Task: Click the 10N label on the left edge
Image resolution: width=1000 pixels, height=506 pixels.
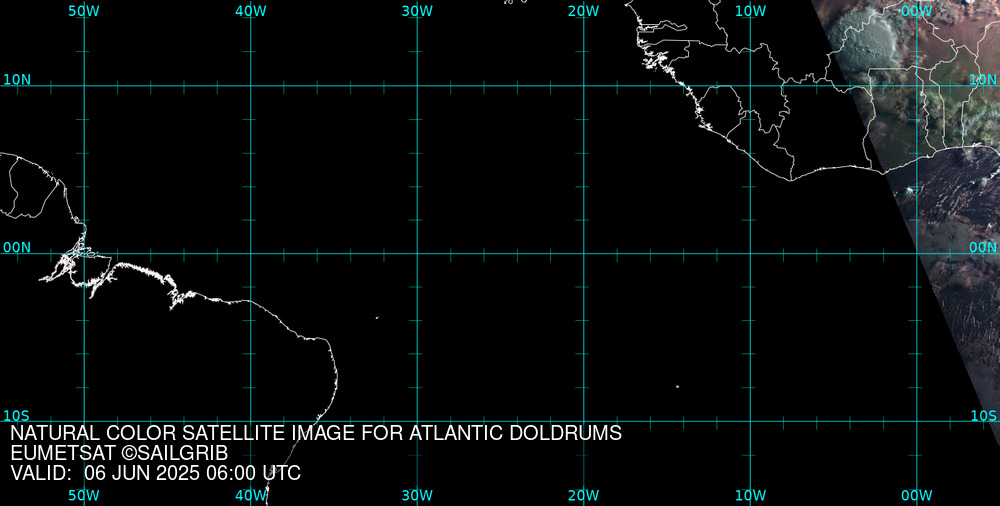Action: coord(17,80)
